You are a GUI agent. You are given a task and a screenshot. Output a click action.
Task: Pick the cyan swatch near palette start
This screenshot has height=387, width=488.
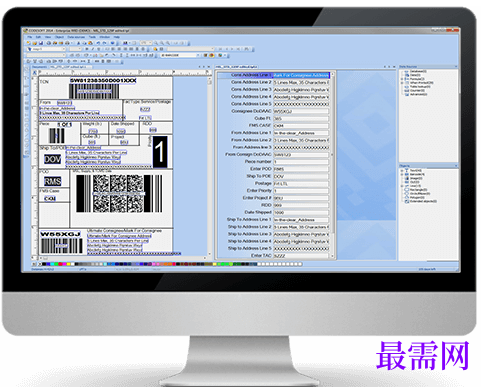(x=52, y=264)
